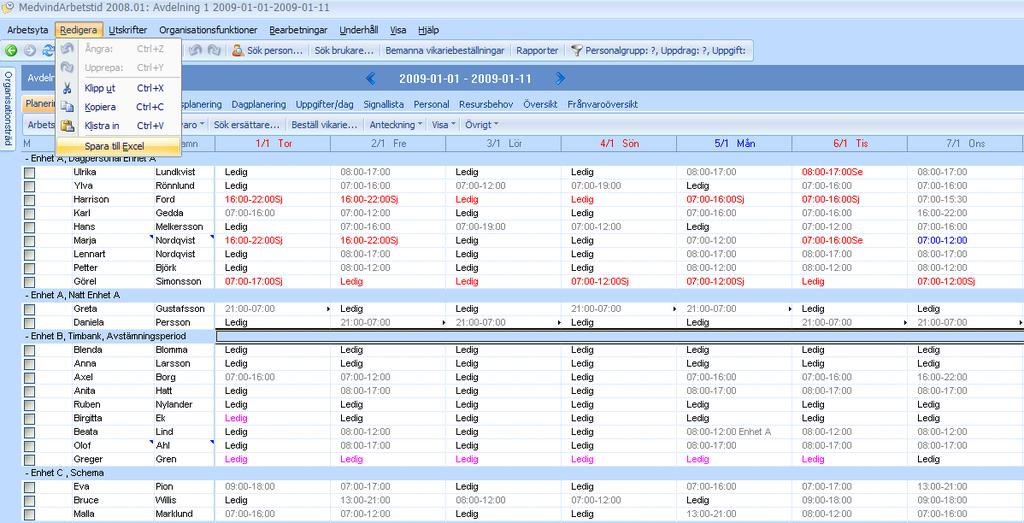Click the Rapporter button
The width and height of the screenshot is (1024, 523).
pos(537,50)
